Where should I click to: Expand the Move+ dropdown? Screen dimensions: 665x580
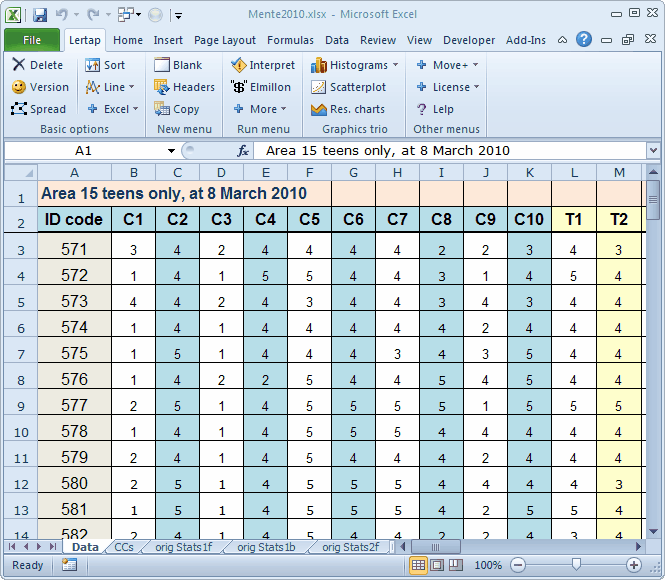click(475, 65)
